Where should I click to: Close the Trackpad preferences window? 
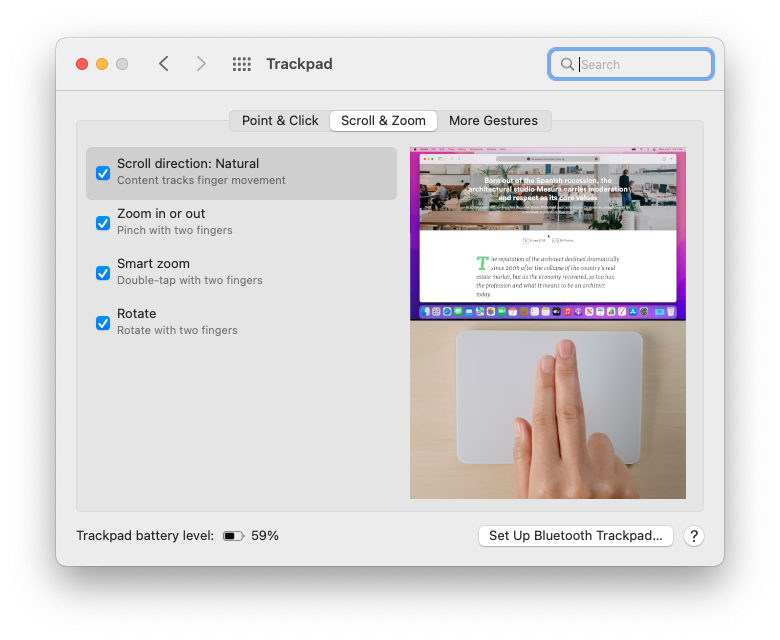coord(82,64)
